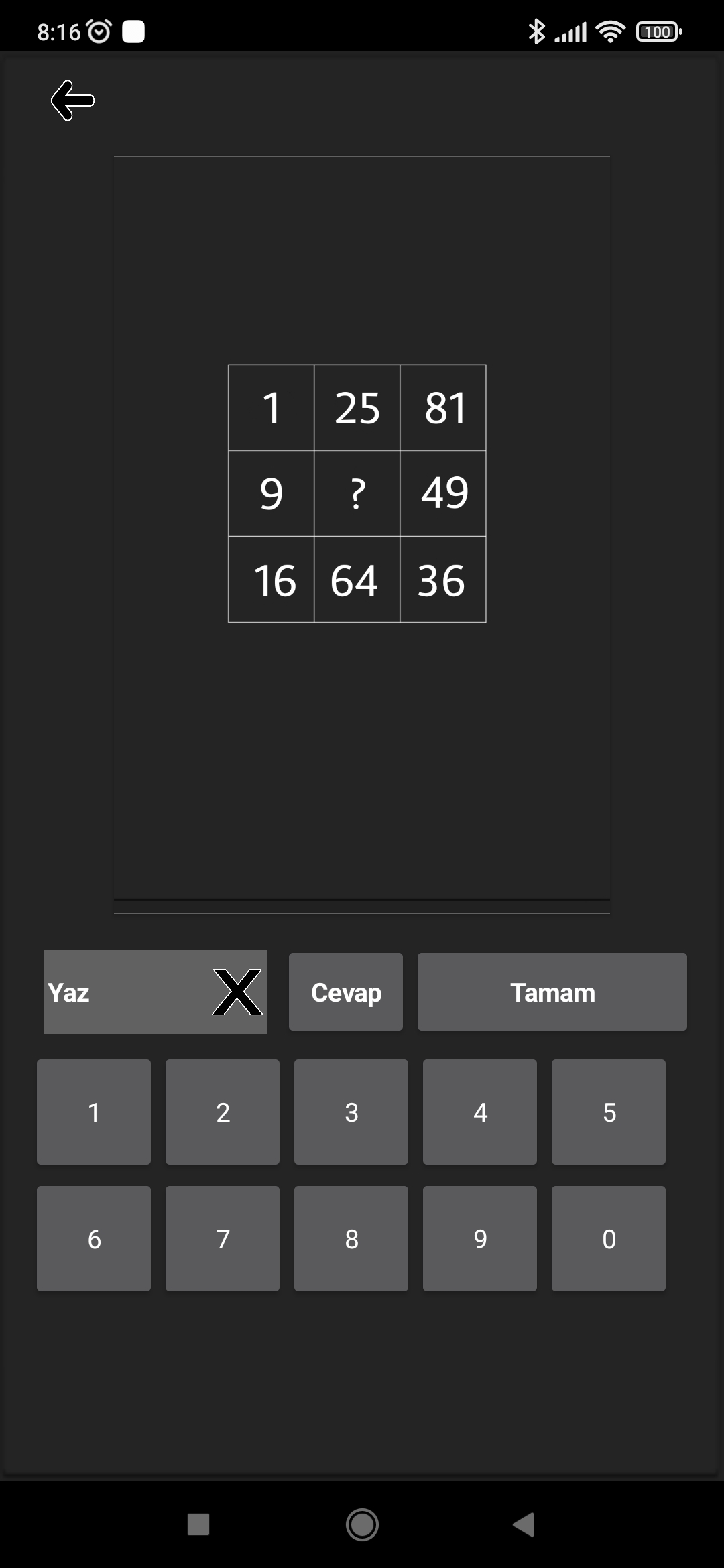Submit answer with Tamam button
Image resolution: width=724 pixels, height=1568 pixels.
(552, 992)
